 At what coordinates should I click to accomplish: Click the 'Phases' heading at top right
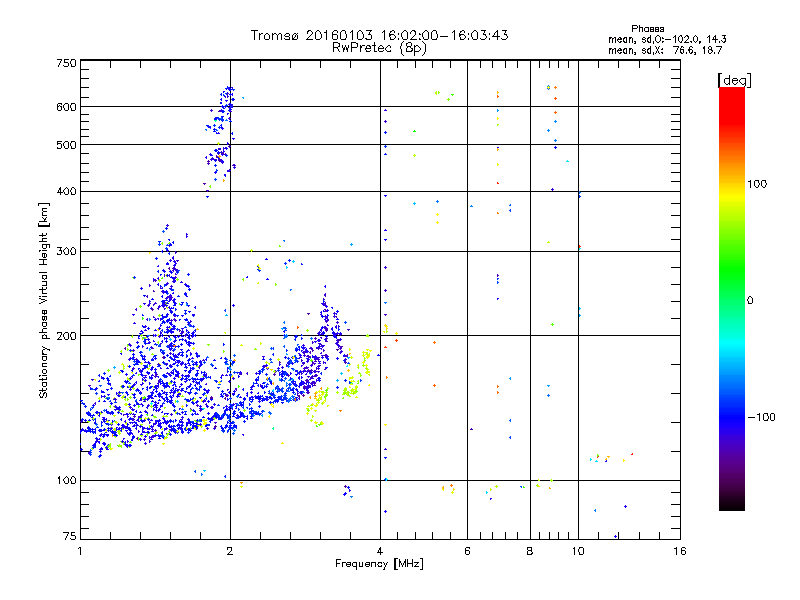[647, 29]
